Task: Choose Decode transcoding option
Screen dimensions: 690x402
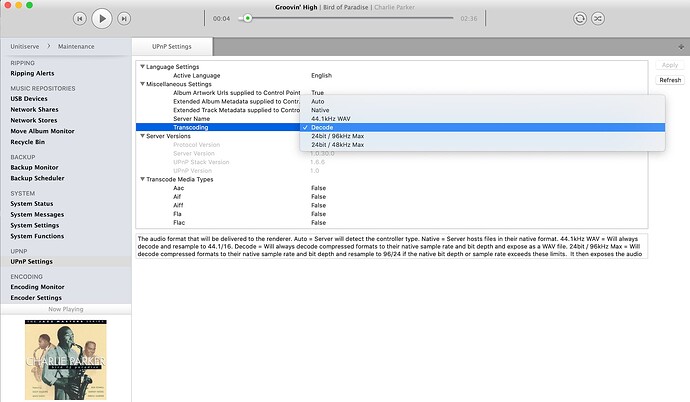Action: [x=482, y=127]
